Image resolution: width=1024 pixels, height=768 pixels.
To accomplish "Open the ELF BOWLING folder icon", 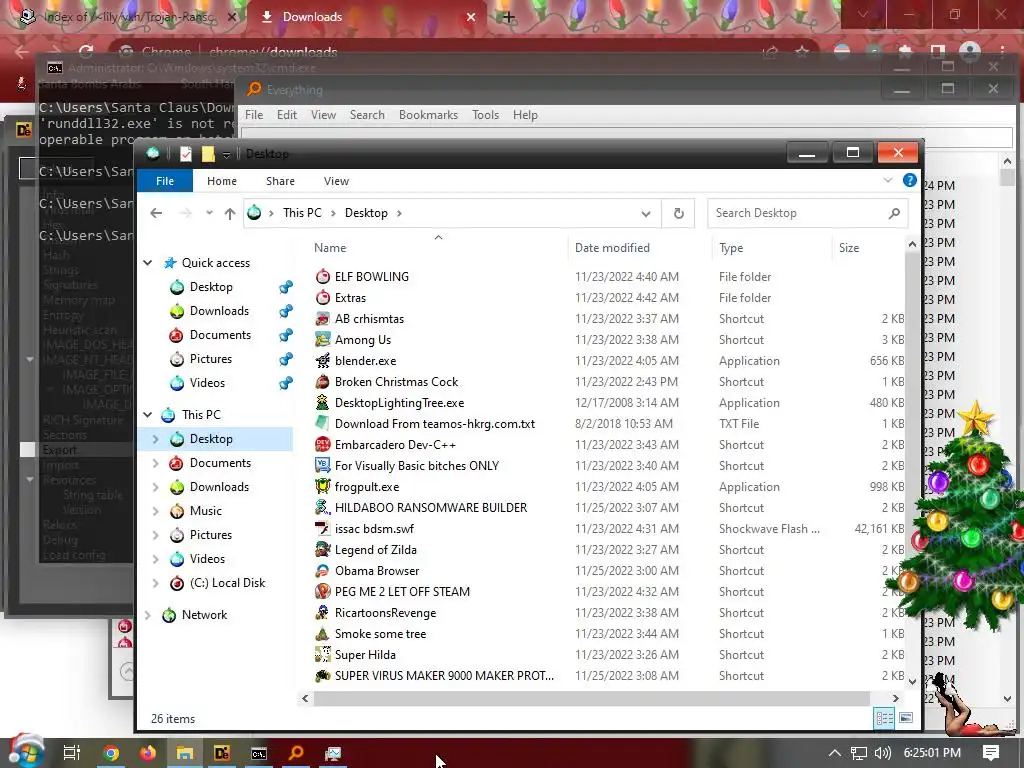I will click(x=323, y=277).
